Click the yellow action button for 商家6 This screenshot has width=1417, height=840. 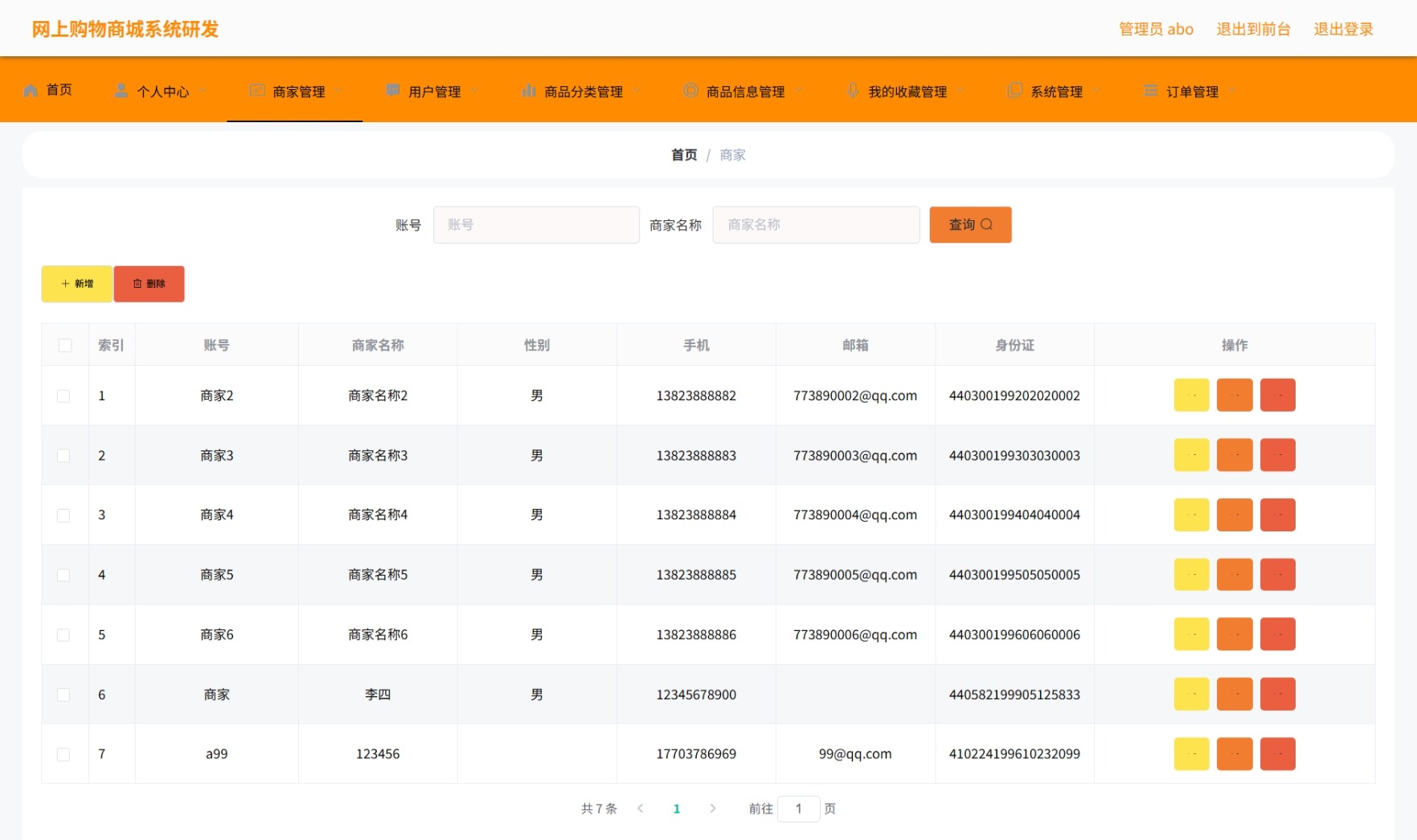(x=1191, y=634)
